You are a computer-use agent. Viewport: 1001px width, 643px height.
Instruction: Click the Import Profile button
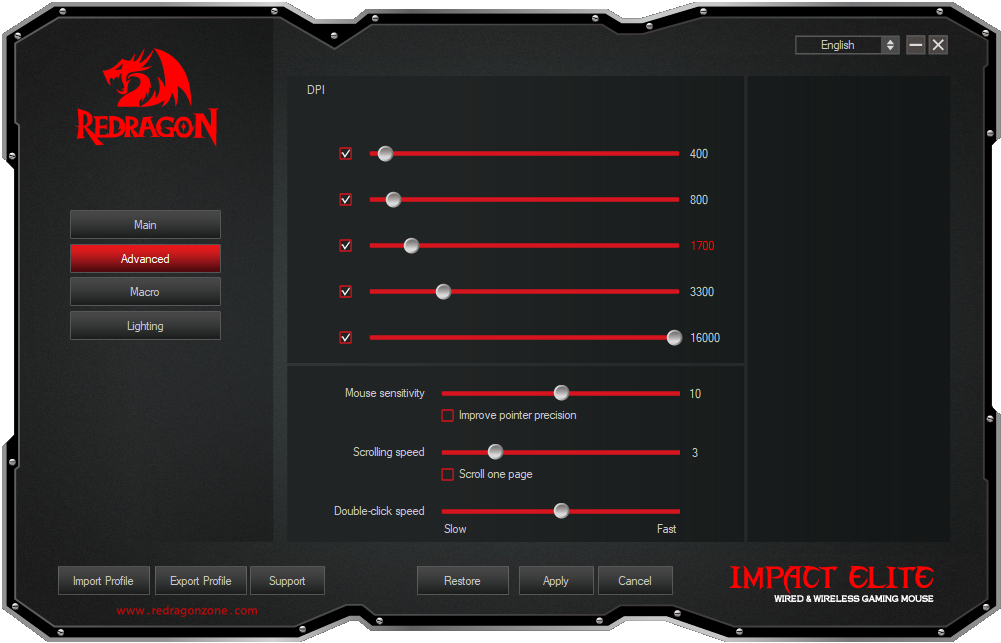(x=103, y=580)
